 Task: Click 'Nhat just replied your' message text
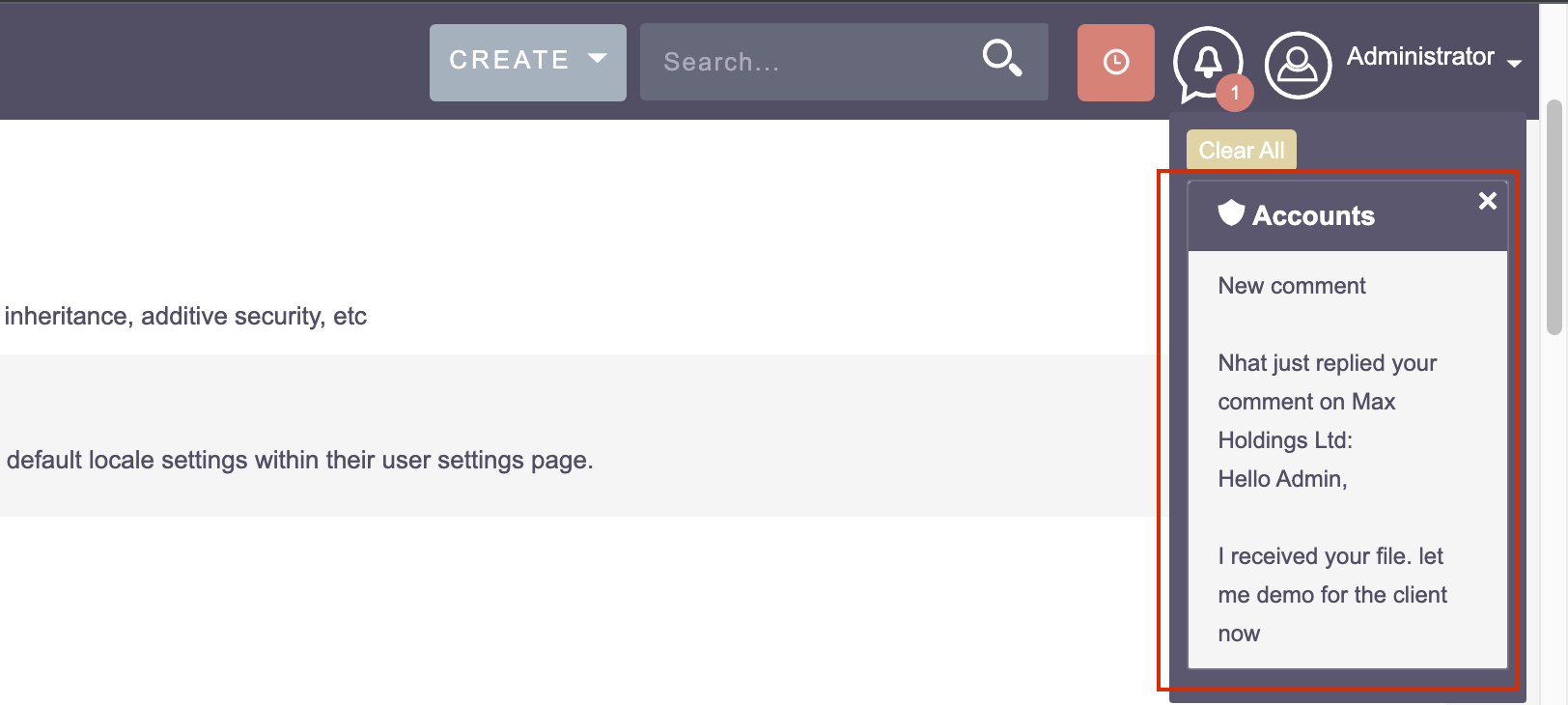point(1328,363)
